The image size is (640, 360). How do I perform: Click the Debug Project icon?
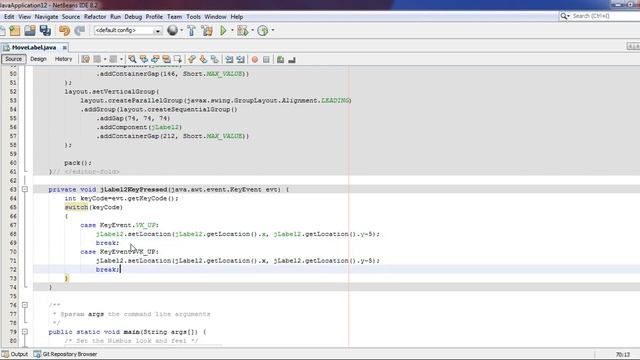tap(242, 31)
